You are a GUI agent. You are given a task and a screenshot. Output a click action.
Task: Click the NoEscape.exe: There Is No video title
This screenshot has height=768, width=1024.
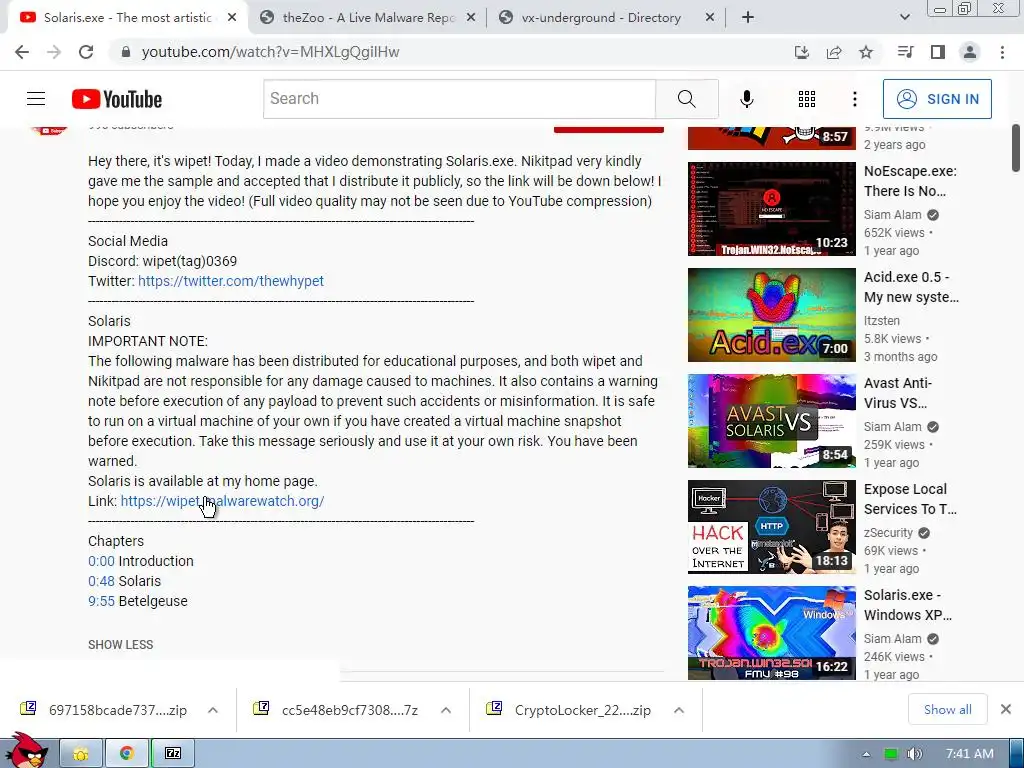pos(910,181)
